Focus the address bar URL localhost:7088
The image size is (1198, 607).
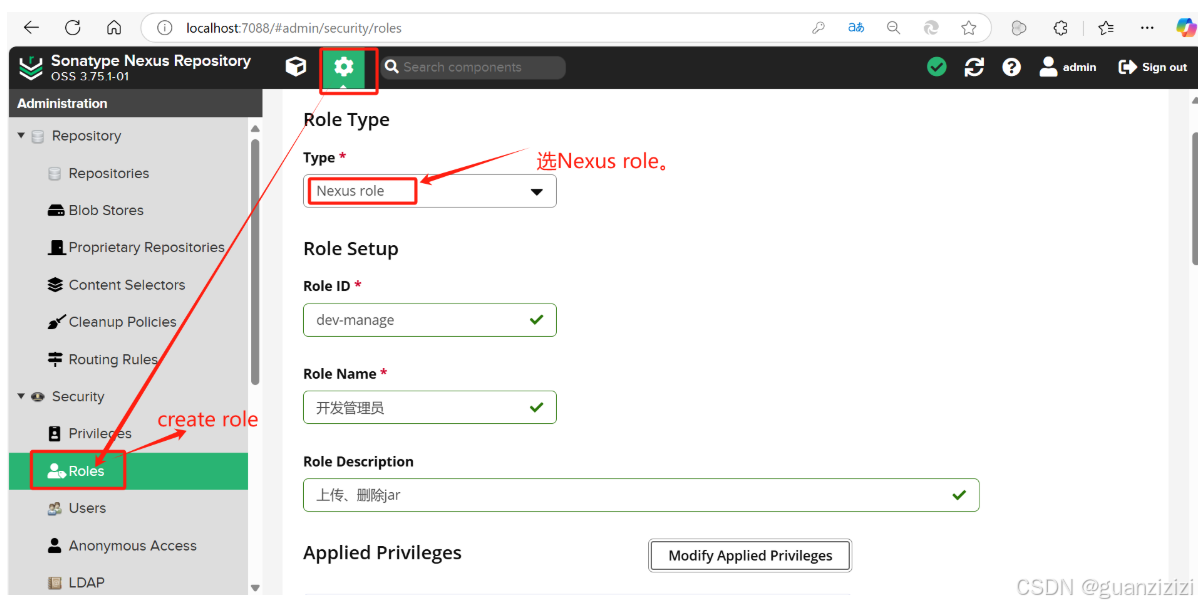click(x=293, y=28)
